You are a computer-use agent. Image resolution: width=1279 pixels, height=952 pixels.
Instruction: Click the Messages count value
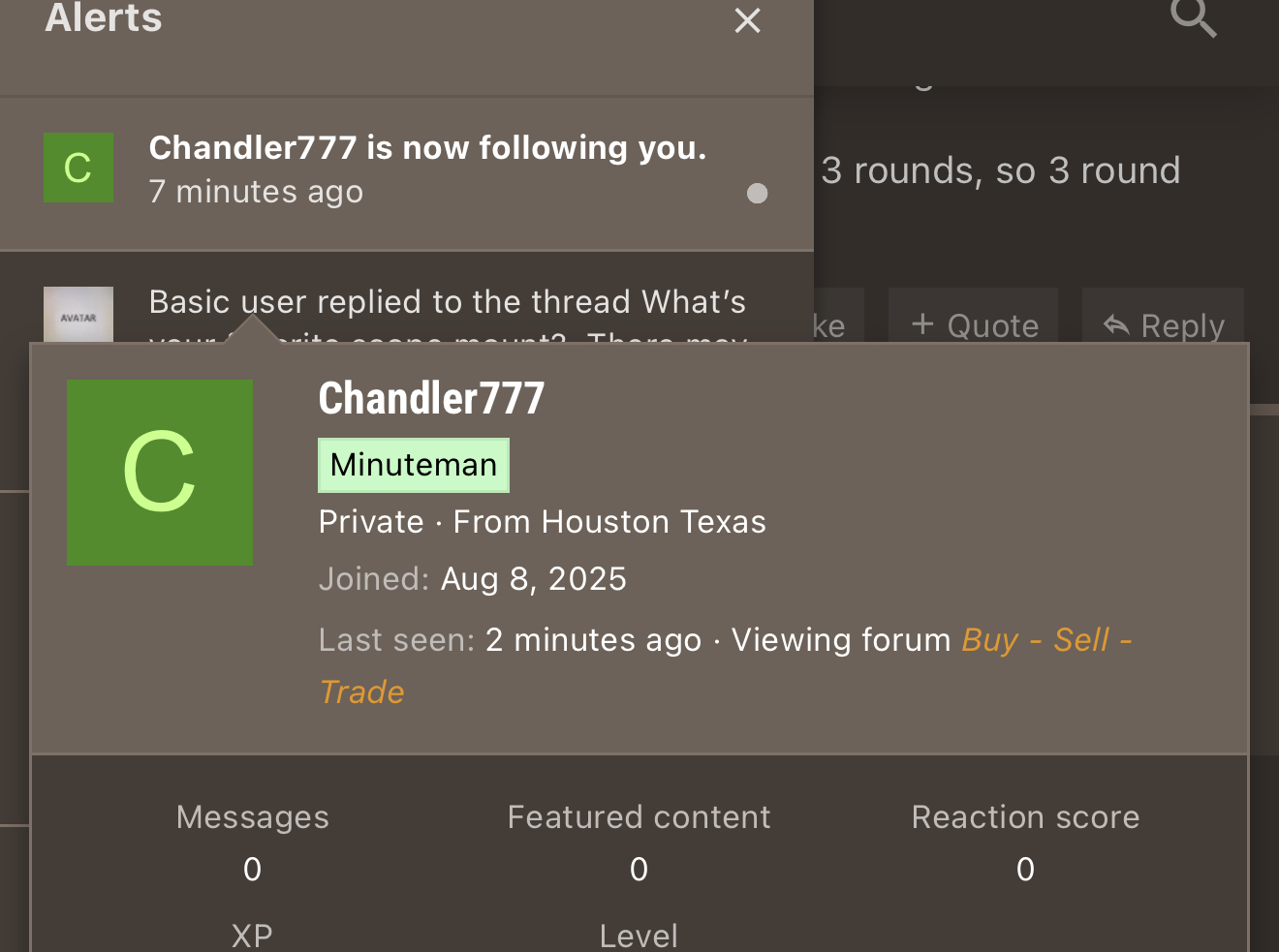252,869
